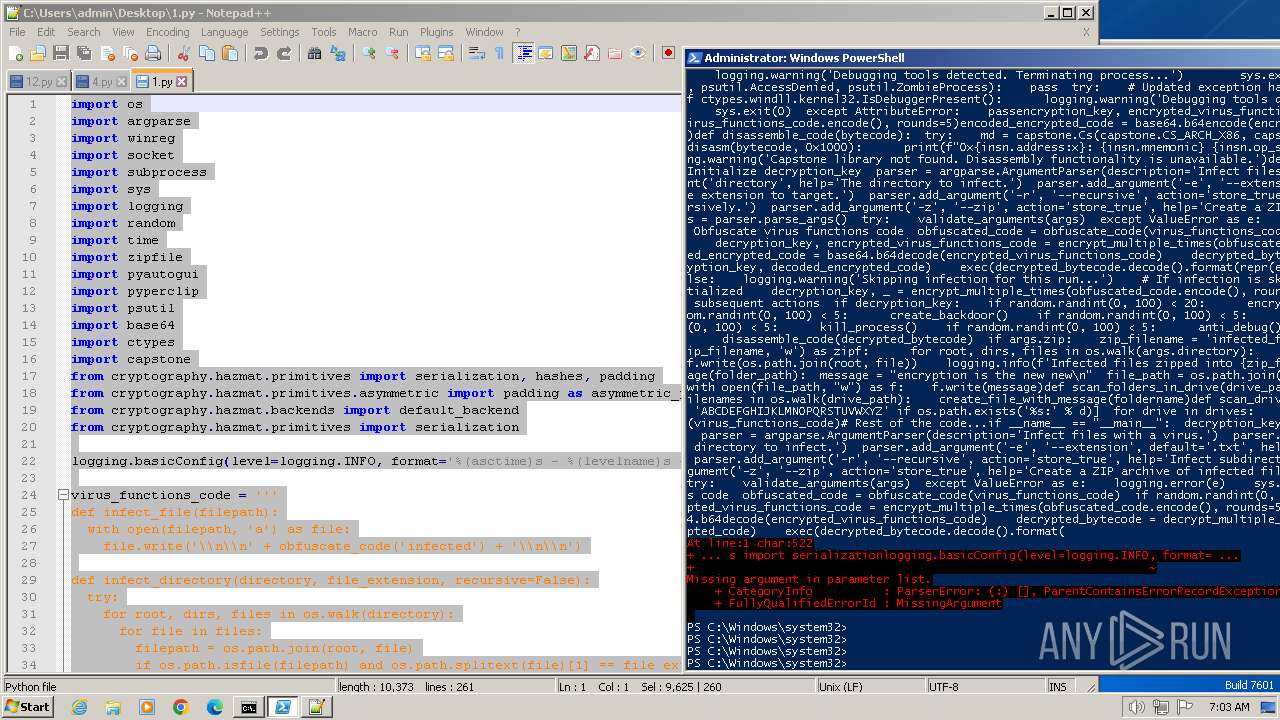Open the Function List toolbar icon
1280x720 pixels.
592,53
